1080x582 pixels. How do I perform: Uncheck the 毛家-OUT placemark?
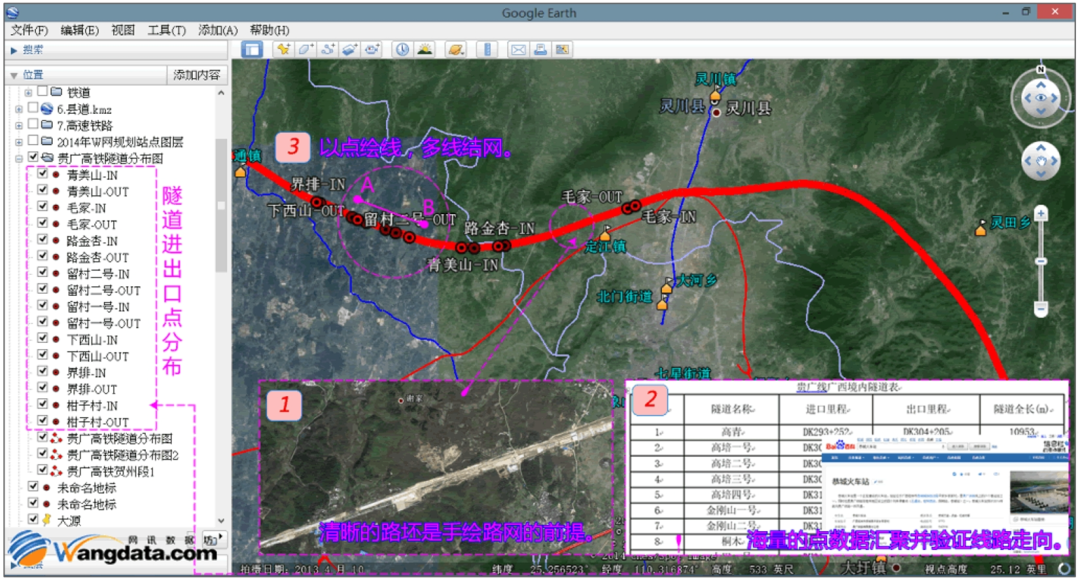pos(43,224)
